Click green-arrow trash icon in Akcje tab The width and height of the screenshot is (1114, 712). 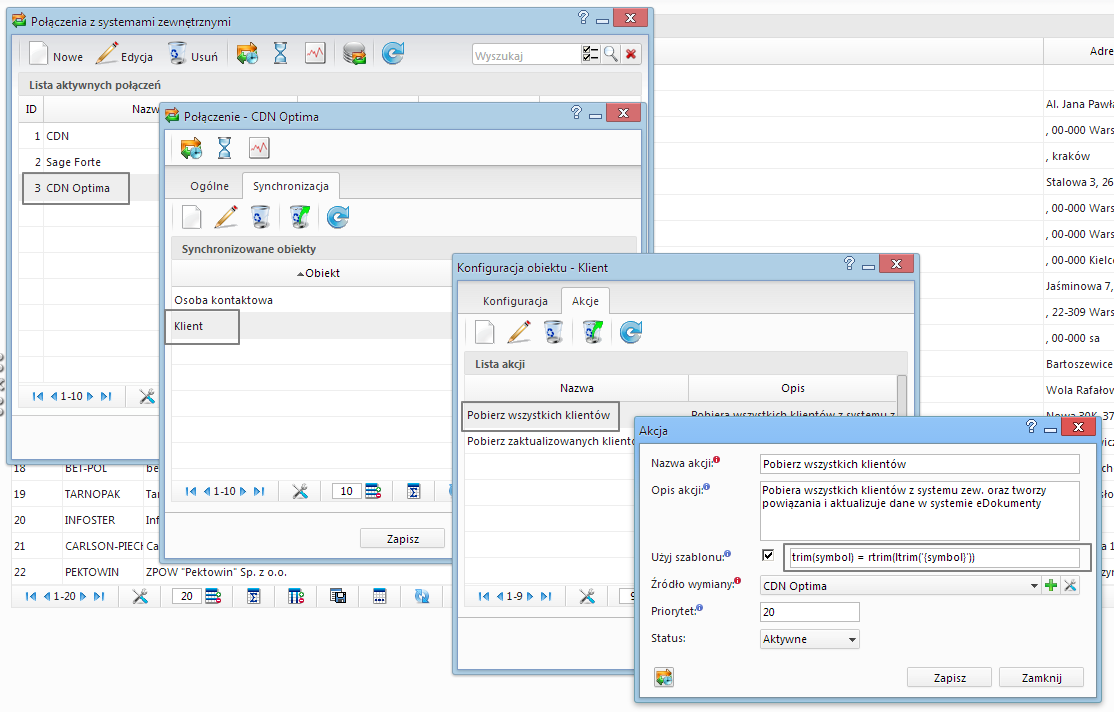[593, 332]
